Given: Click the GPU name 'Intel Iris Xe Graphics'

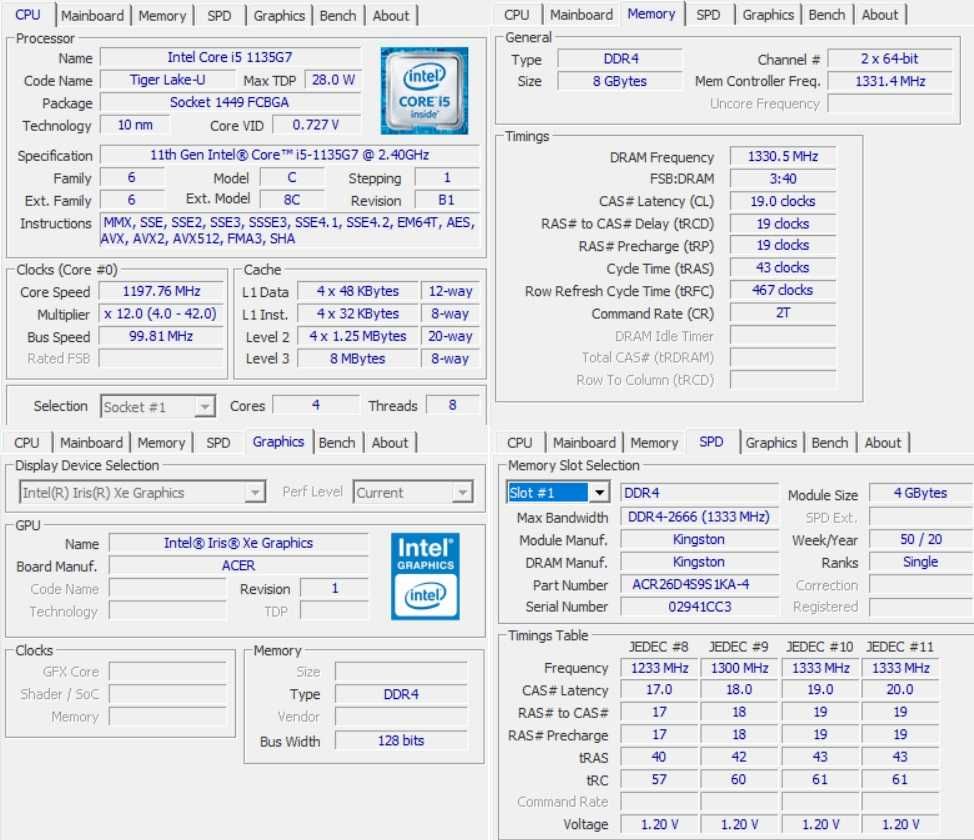Looking at the screenshot, I should [239, 543].
